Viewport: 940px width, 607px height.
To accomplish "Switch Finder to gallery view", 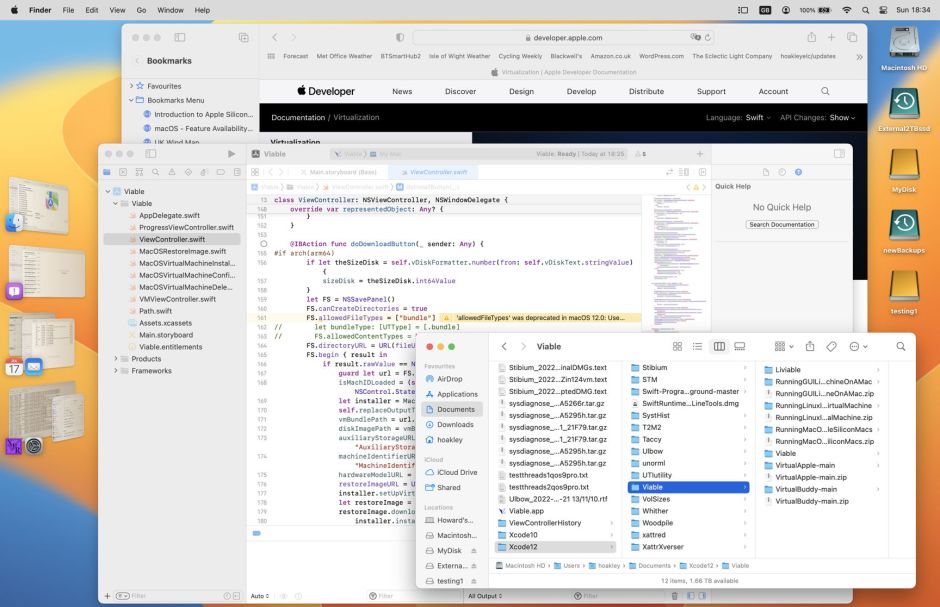I will click(x=739, y=346).
